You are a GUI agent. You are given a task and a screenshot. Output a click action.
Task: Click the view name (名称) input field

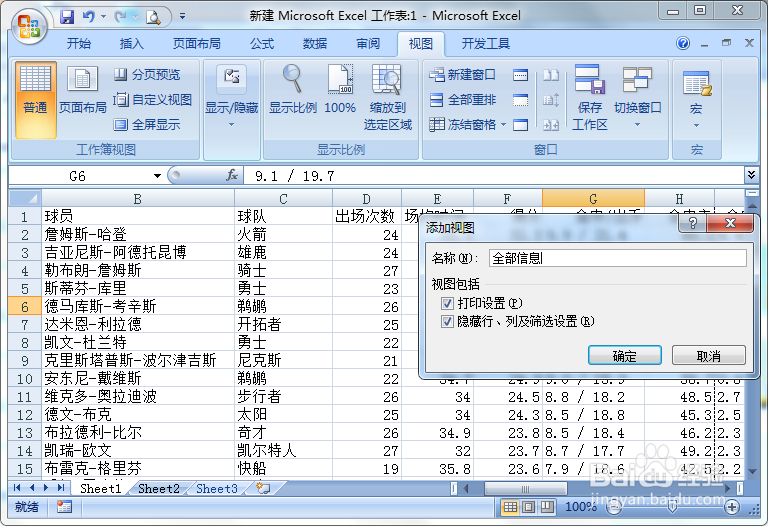(x=618, y=258)
